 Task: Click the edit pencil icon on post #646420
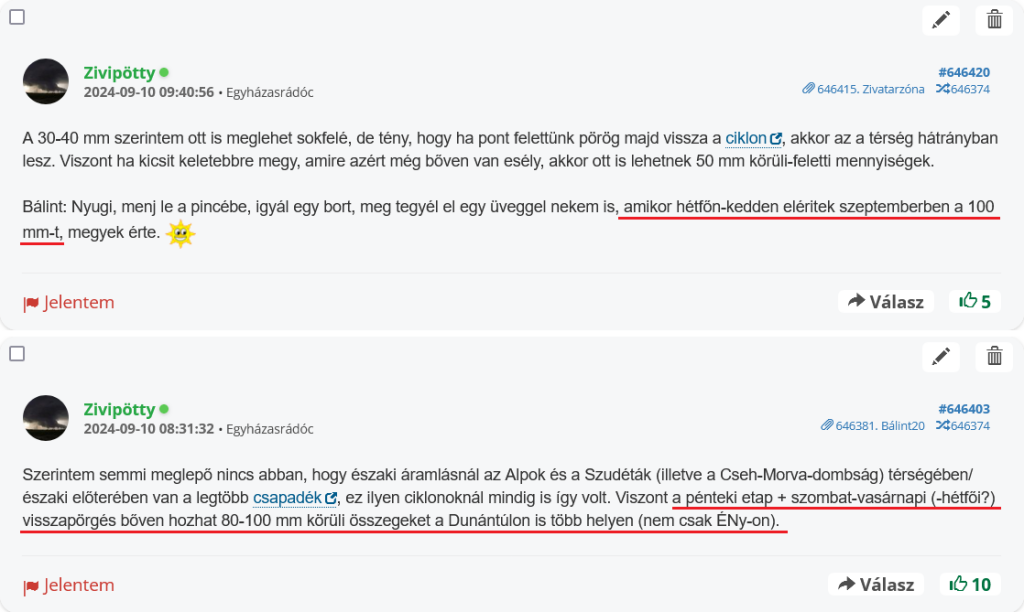pos(940,20)
